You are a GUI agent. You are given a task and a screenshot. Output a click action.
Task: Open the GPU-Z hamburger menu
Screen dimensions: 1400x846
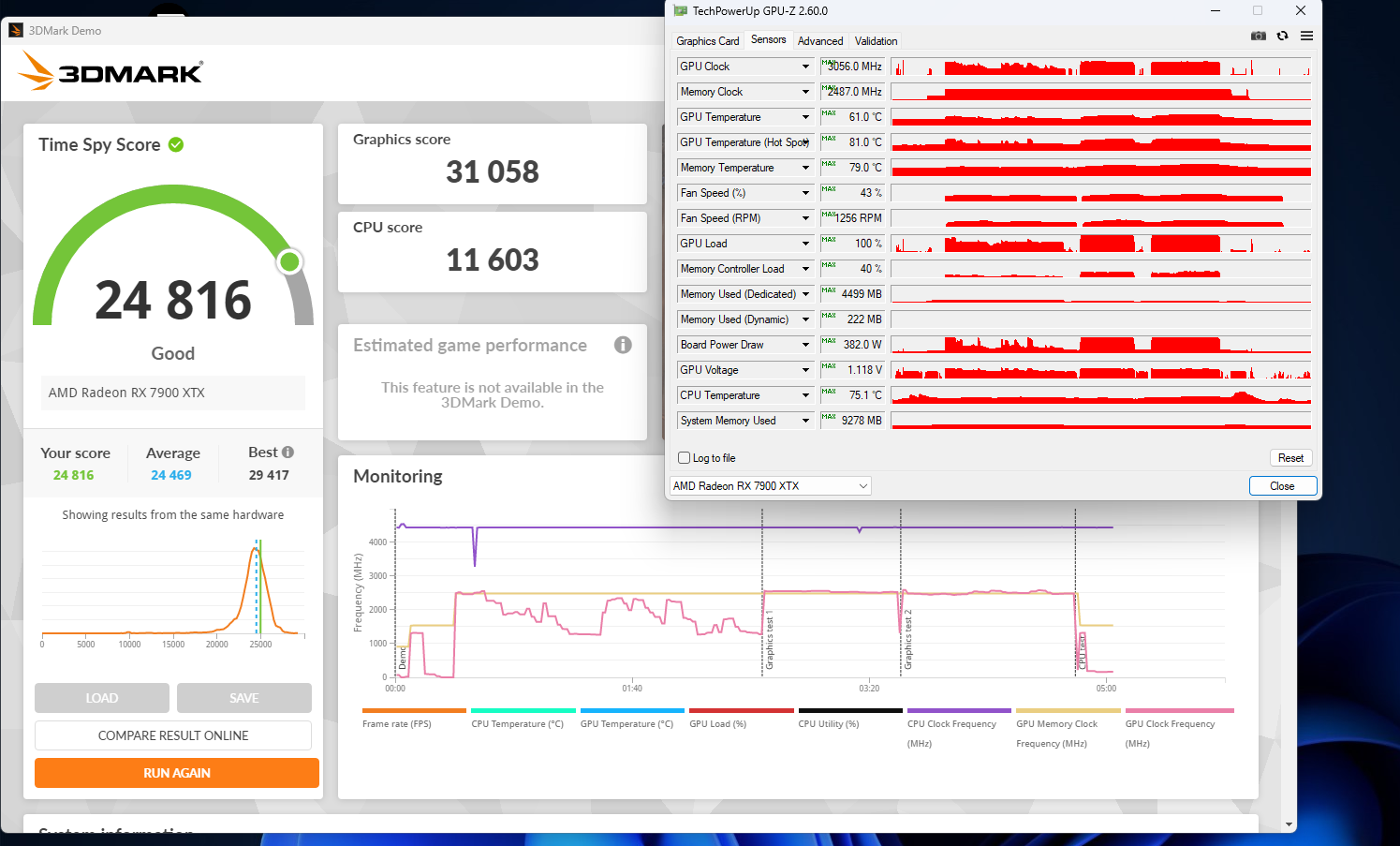click(x=1306, y=36)
